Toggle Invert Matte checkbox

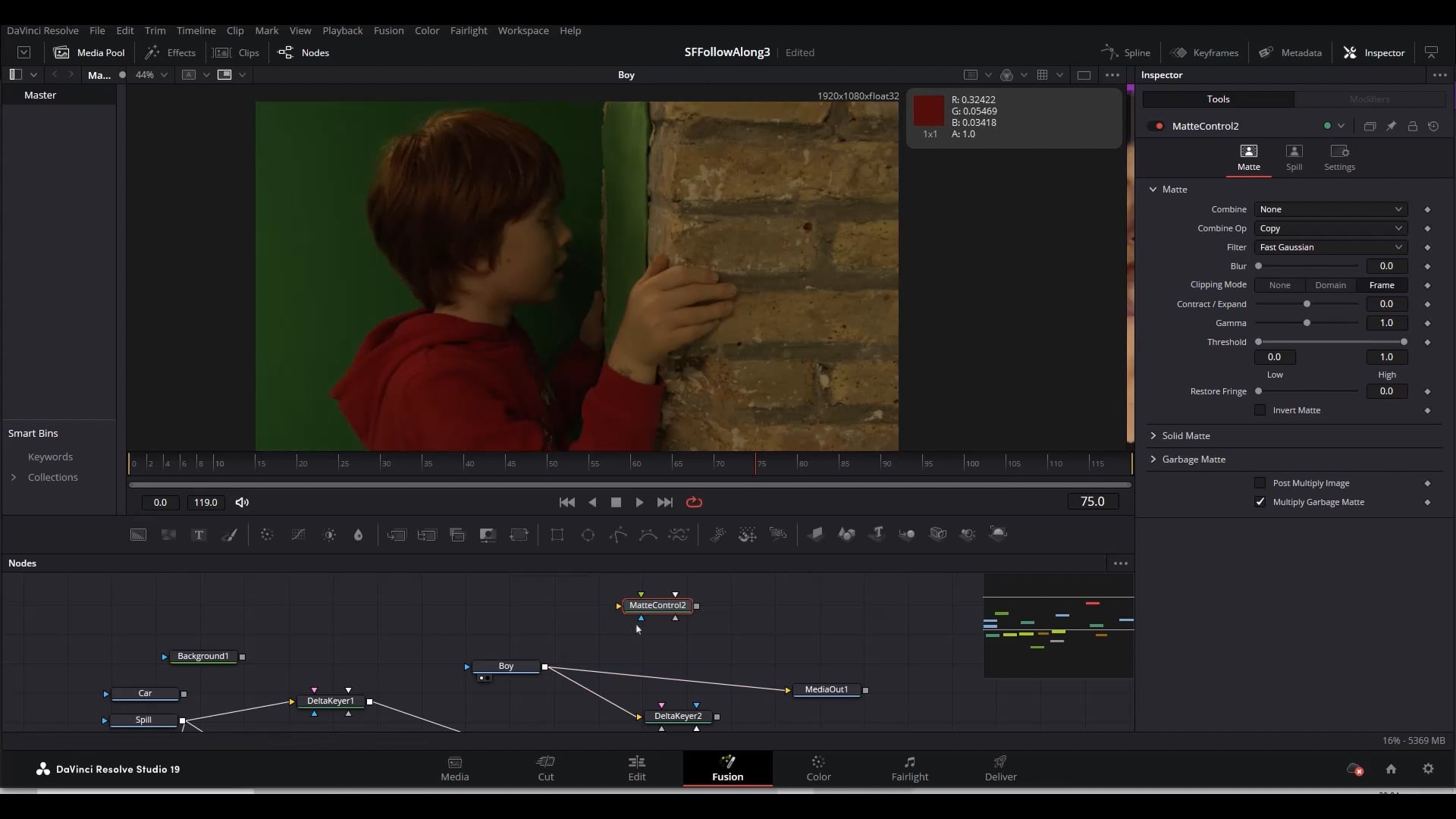point(1260,410)
